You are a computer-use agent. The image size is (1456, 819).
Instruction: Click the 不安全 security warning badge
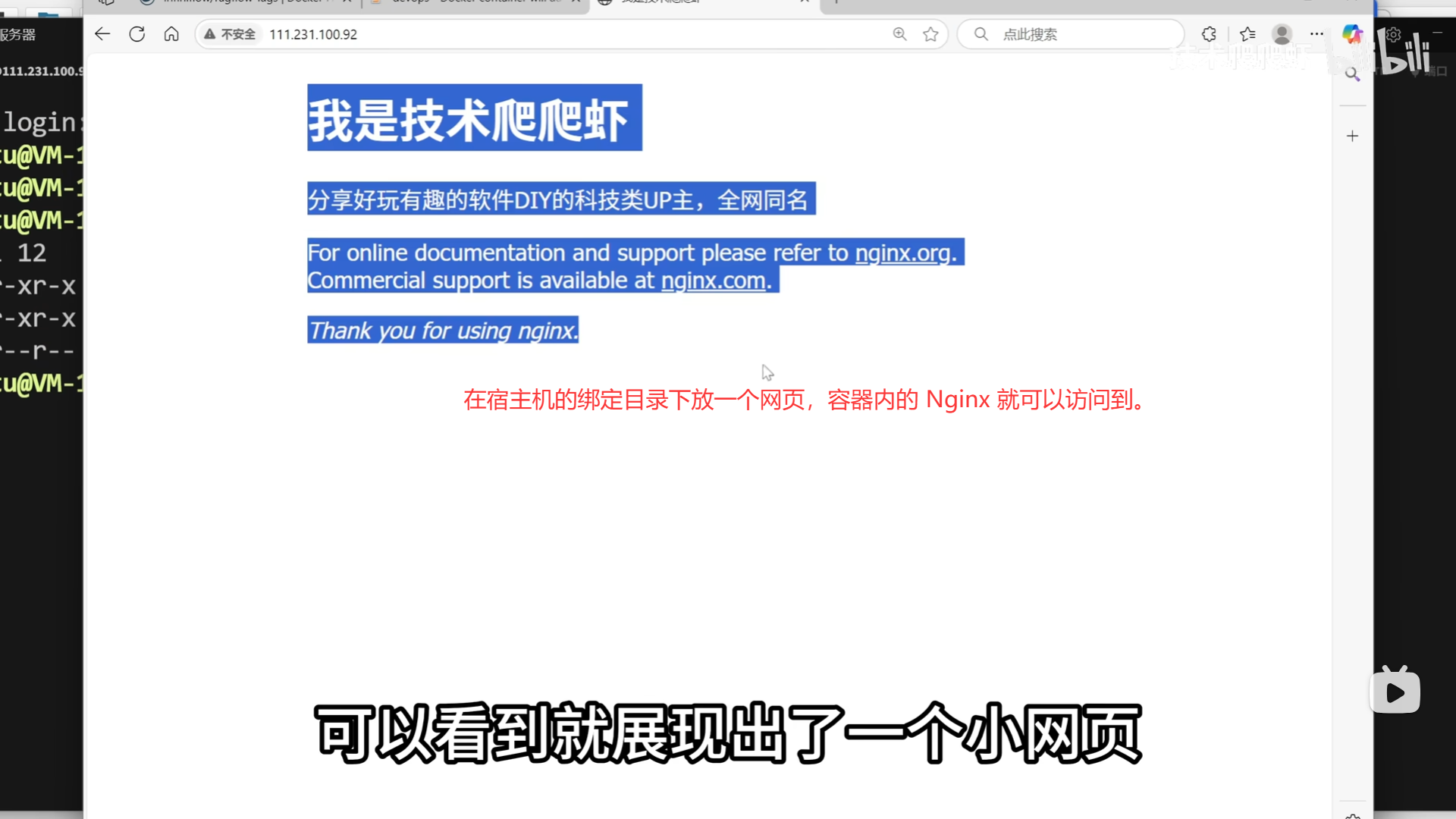(x=230, y=34)
